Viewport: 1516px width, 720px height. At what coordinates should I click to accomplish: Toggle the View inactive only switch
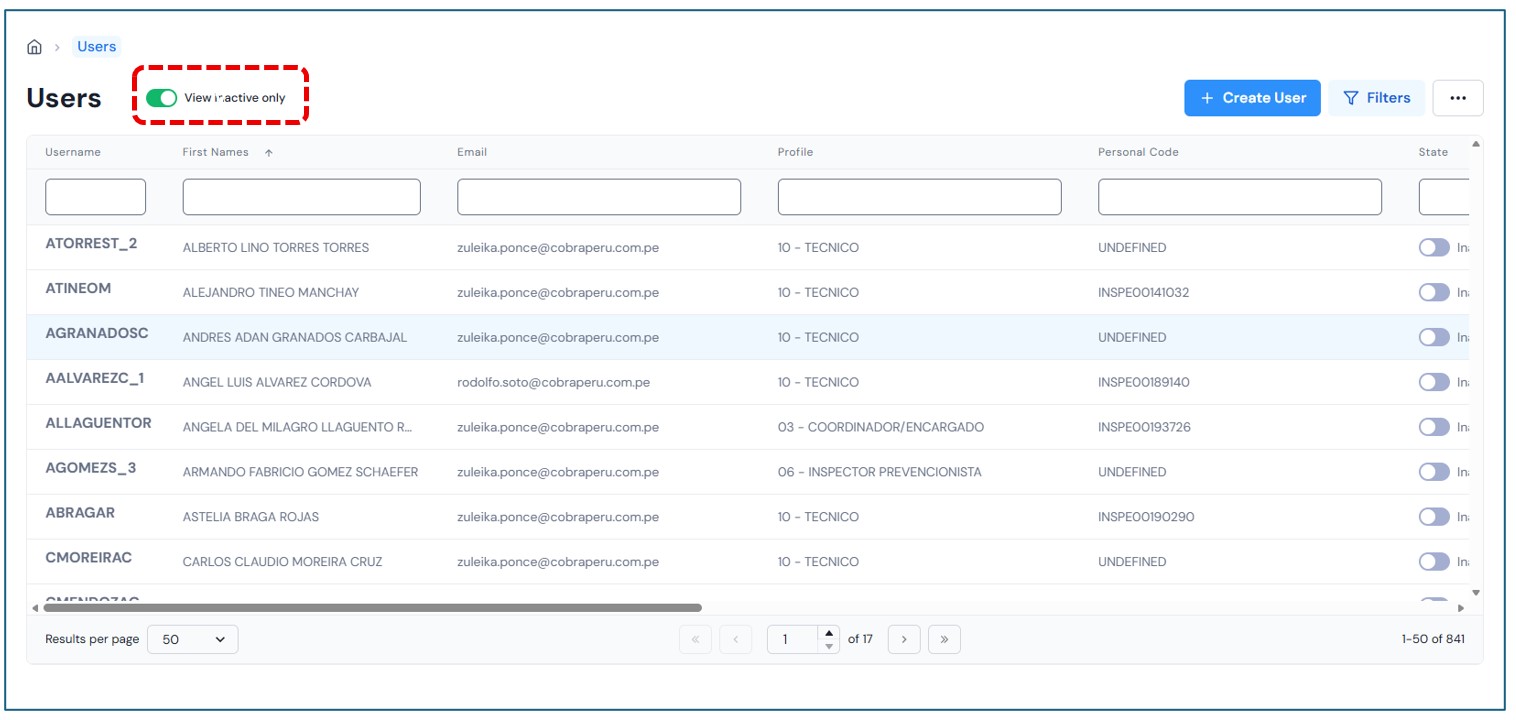161,98
